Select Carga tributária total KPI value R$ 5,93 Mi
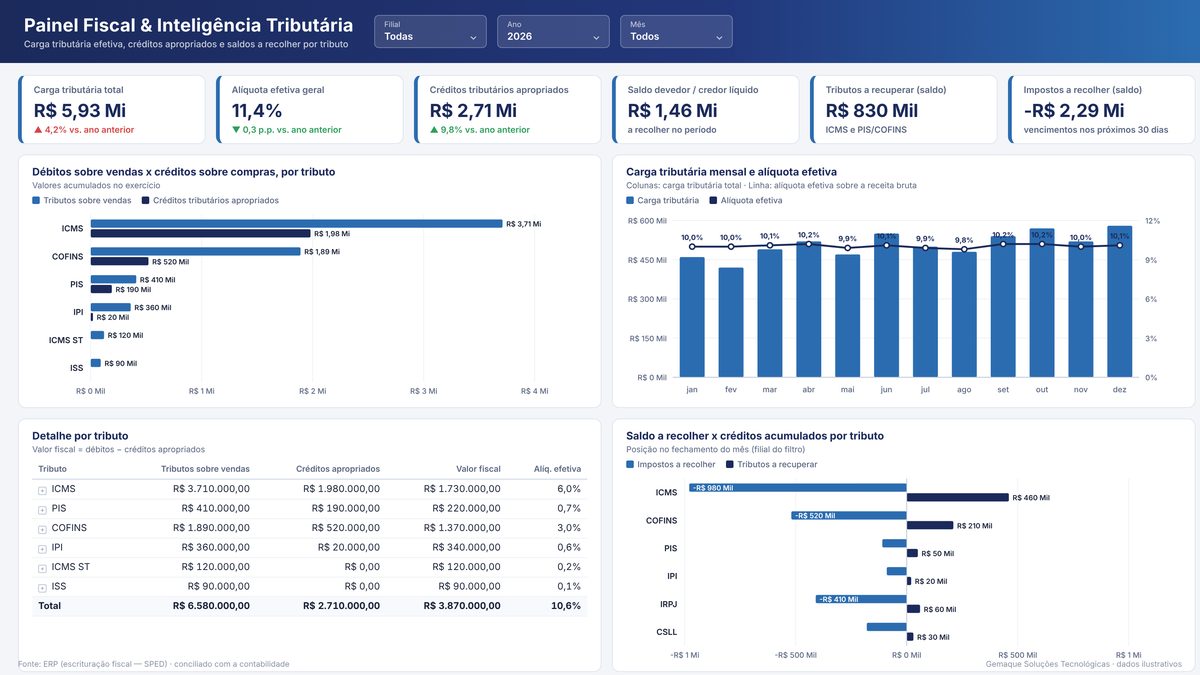 coord(80,110)
